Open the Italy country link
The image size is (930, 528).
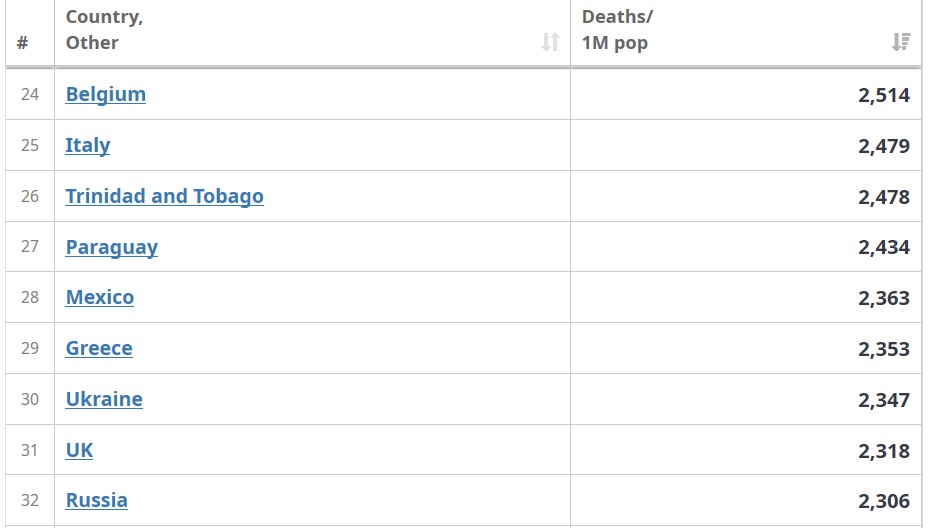coord(88,145)
